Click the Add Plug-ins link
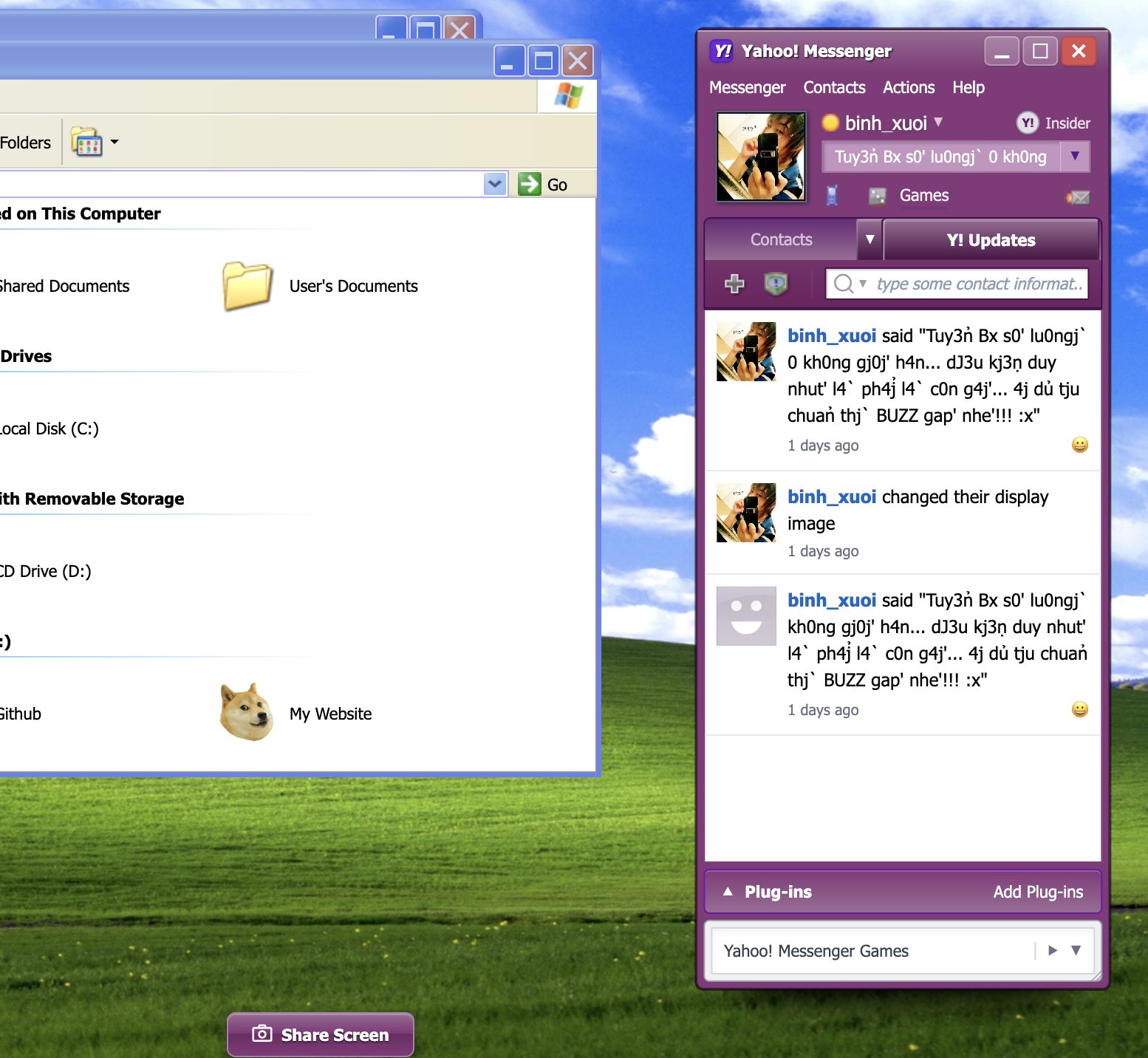The height and width of the screenshot is (1058, 1148). pos(1038,892)
